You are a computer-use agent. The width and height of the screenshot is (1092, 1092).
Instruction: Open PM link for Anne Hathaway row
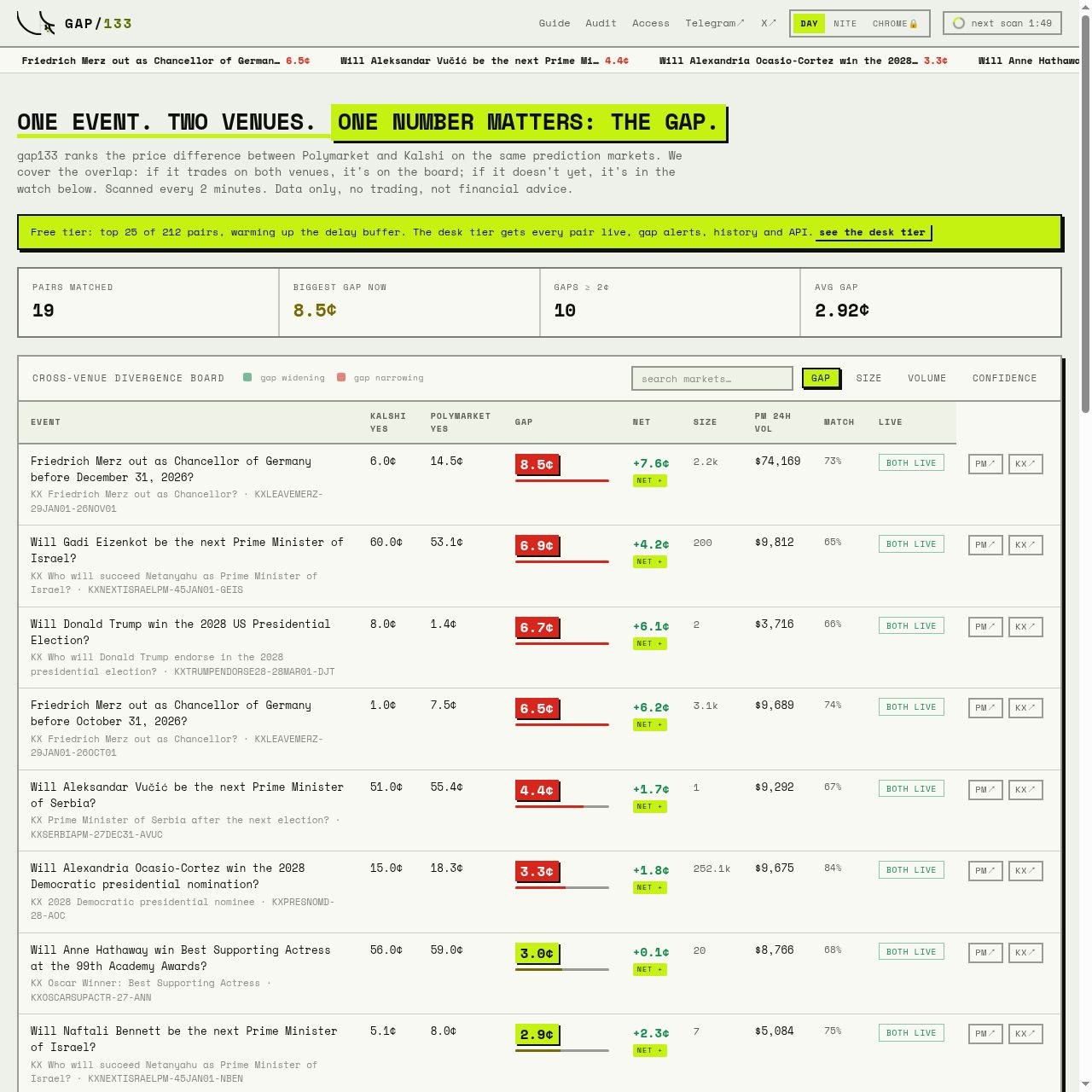click(985, 953)
